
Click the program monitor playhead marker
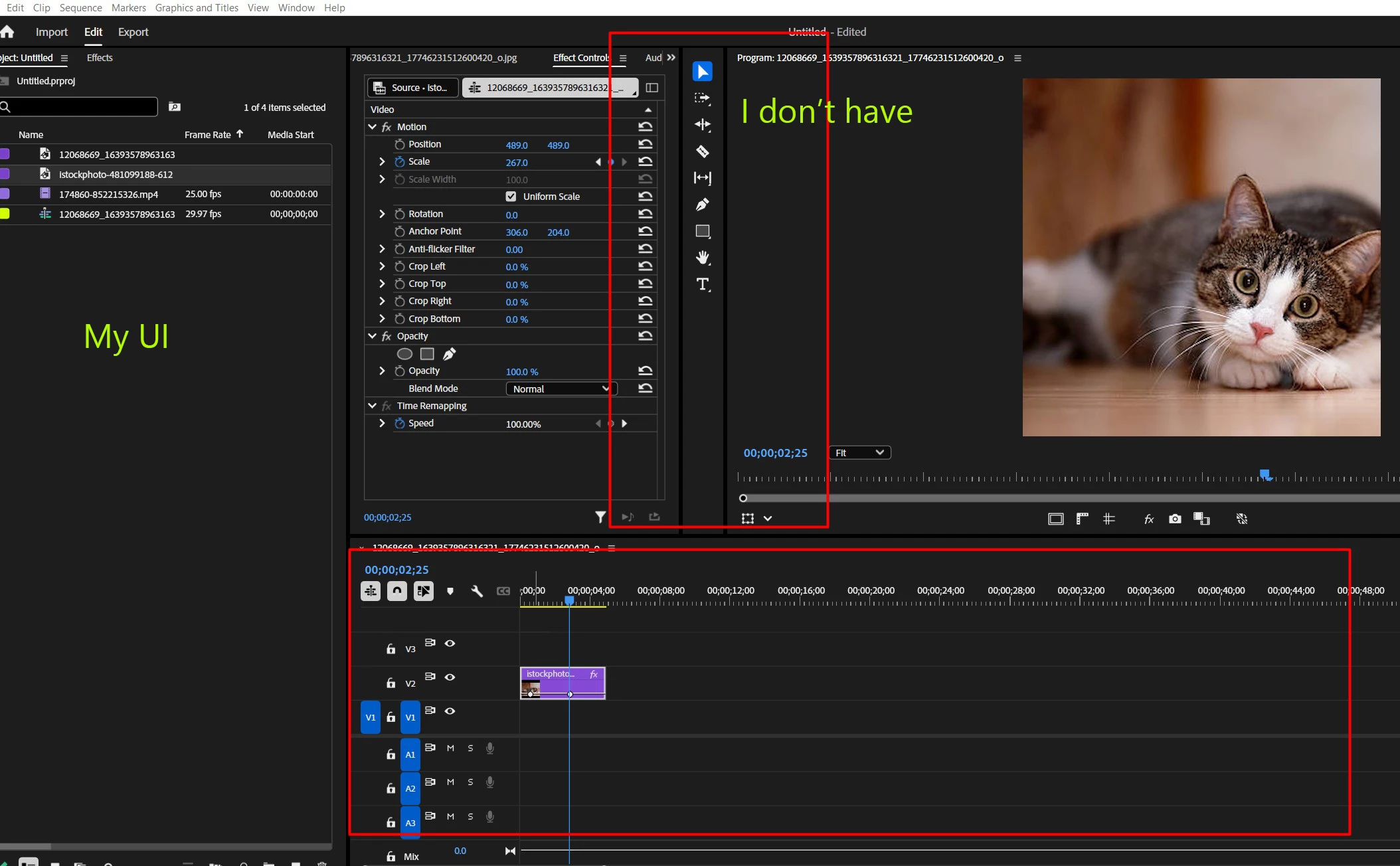coord(1265,474)
